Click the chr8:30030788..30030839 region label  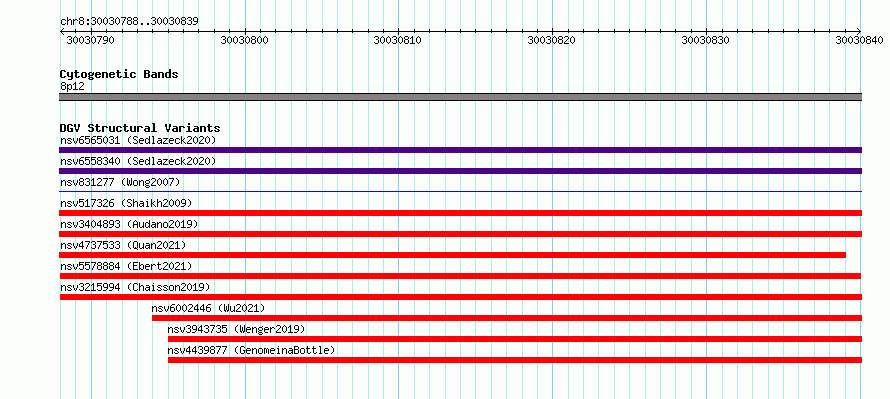(129, 22)
